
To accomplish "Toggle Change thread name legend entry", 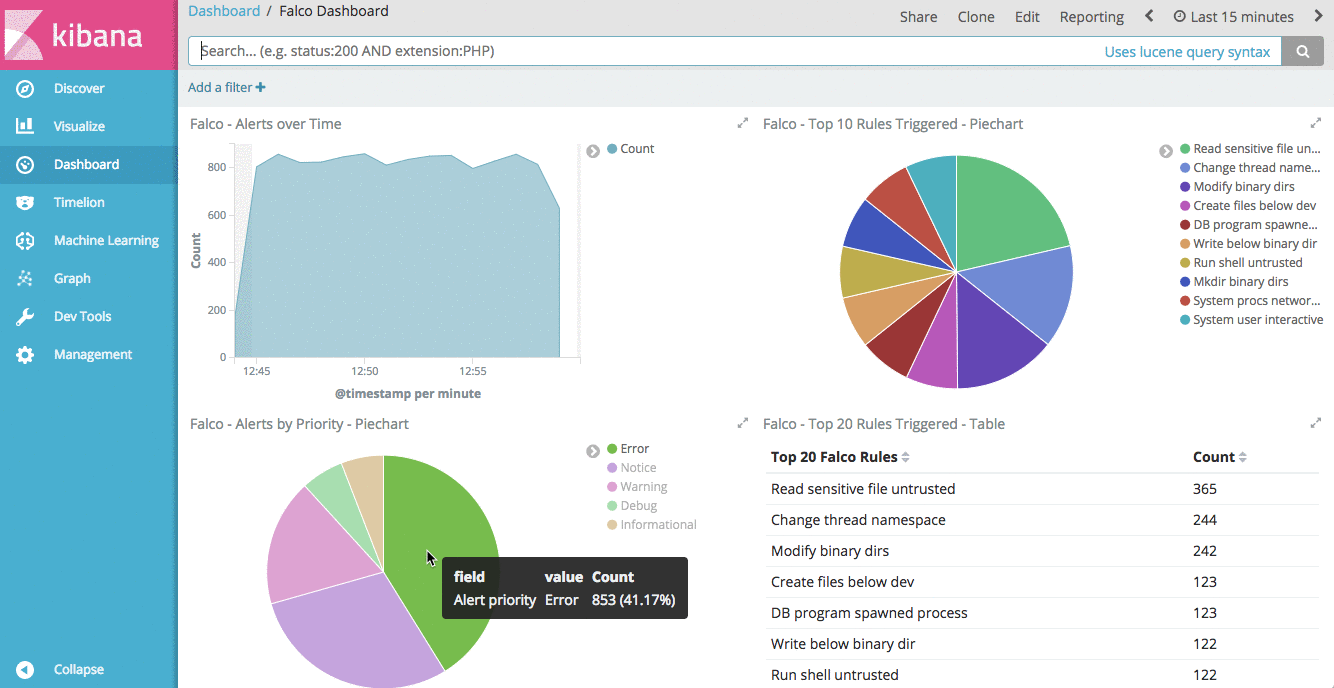I will (x=1250, y=168).
